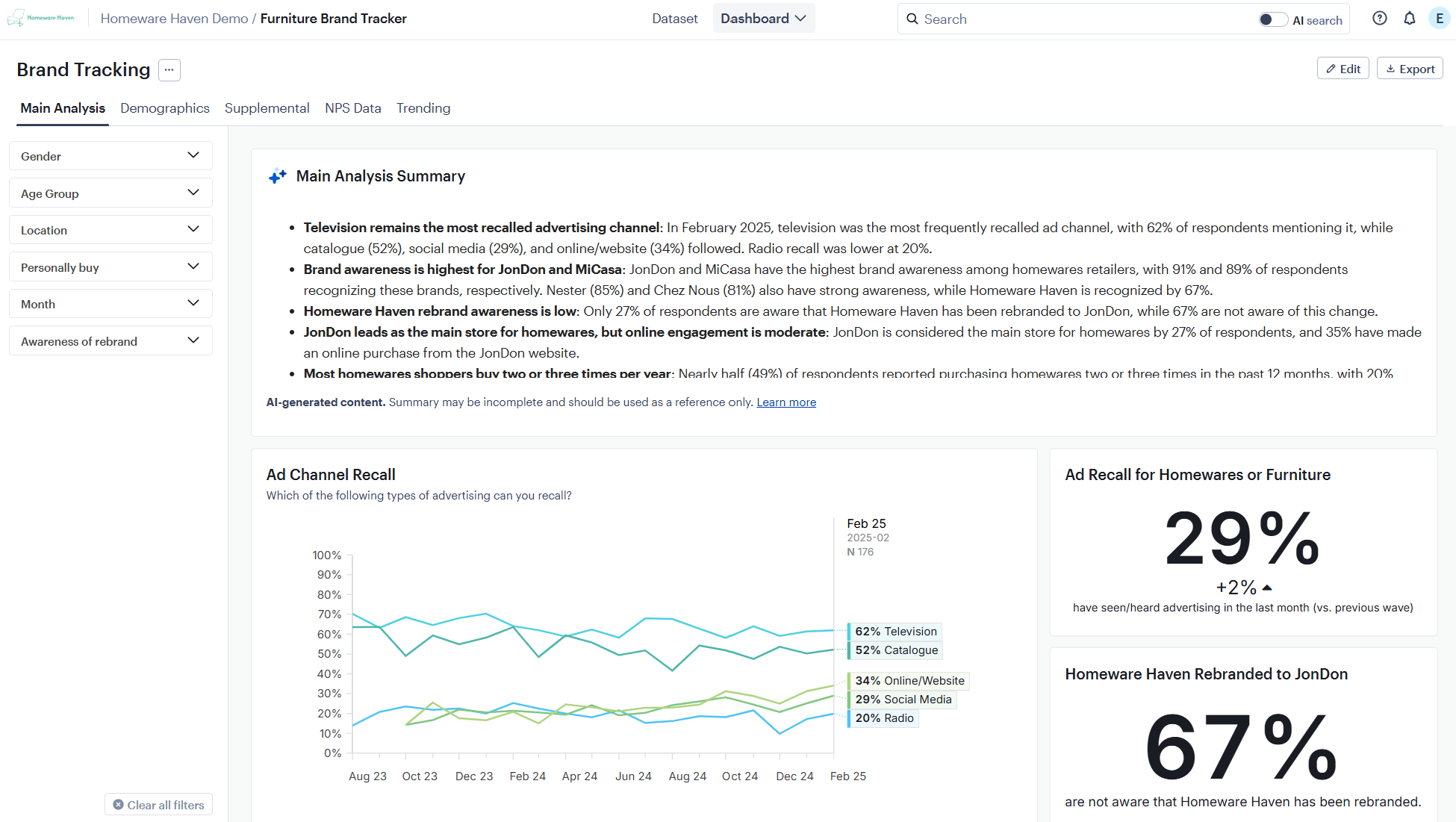The width and height of the screenshot is (1456, 822).
Task: Switch to the Demographics tab
Action: (x=164, y=108)
